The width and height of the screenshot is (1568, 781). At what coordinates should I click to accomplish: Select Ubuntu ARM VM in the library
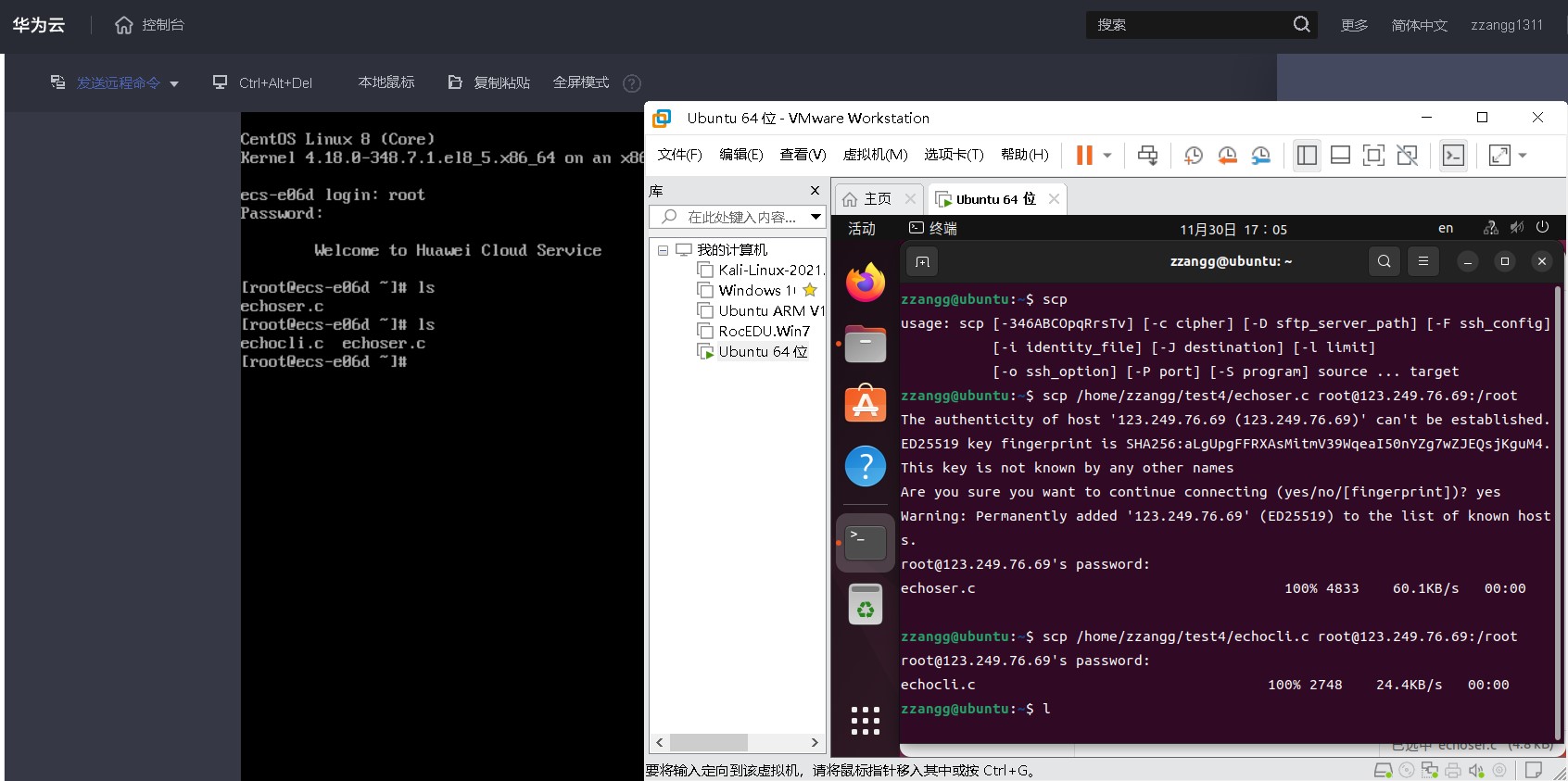click(x=761, y=311)
